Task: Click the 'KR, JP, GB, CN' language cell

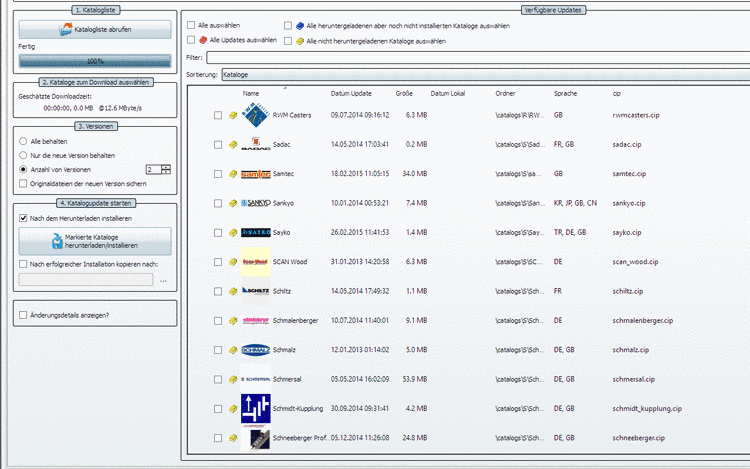Action: coord(575,203)
